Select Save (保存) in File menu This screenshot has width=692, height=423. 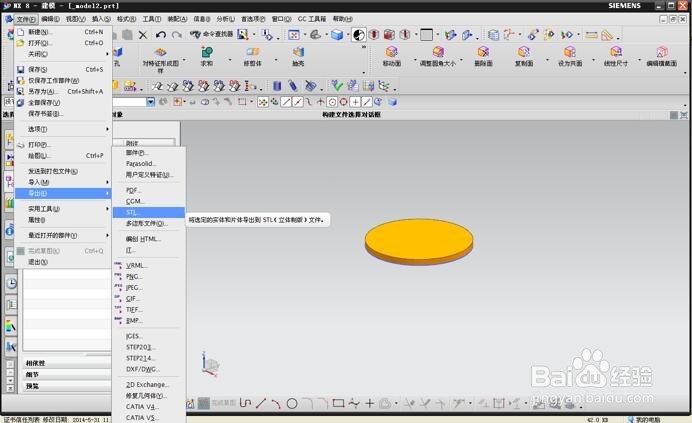tap(63, 69)
